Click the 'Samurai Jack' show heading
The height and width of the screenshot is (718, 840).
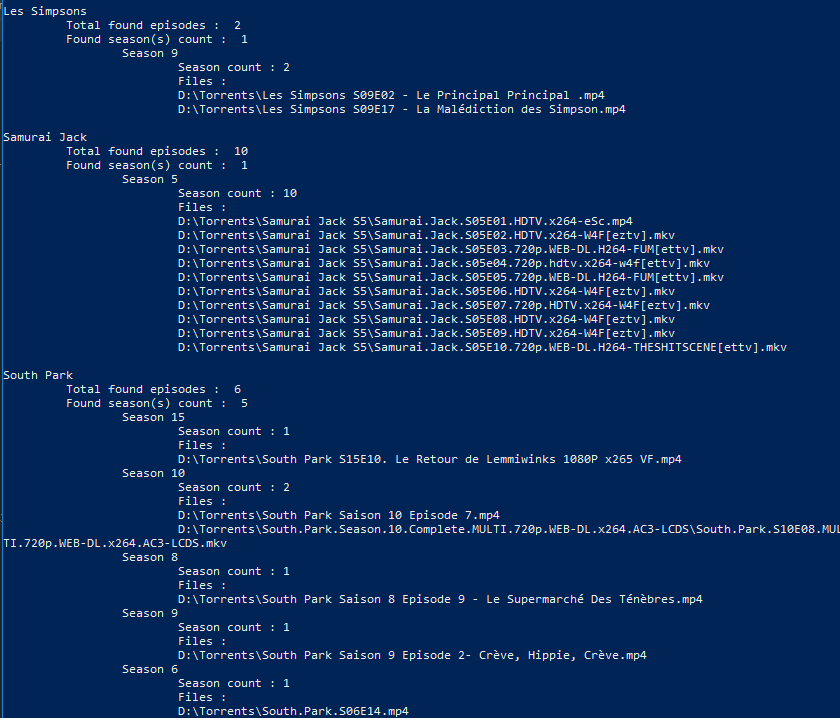(44, 137)
